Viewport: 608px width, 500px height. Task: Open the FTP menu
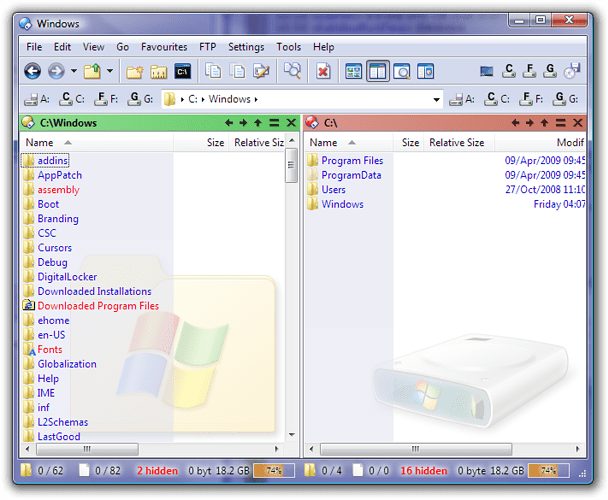pos(207,47)
